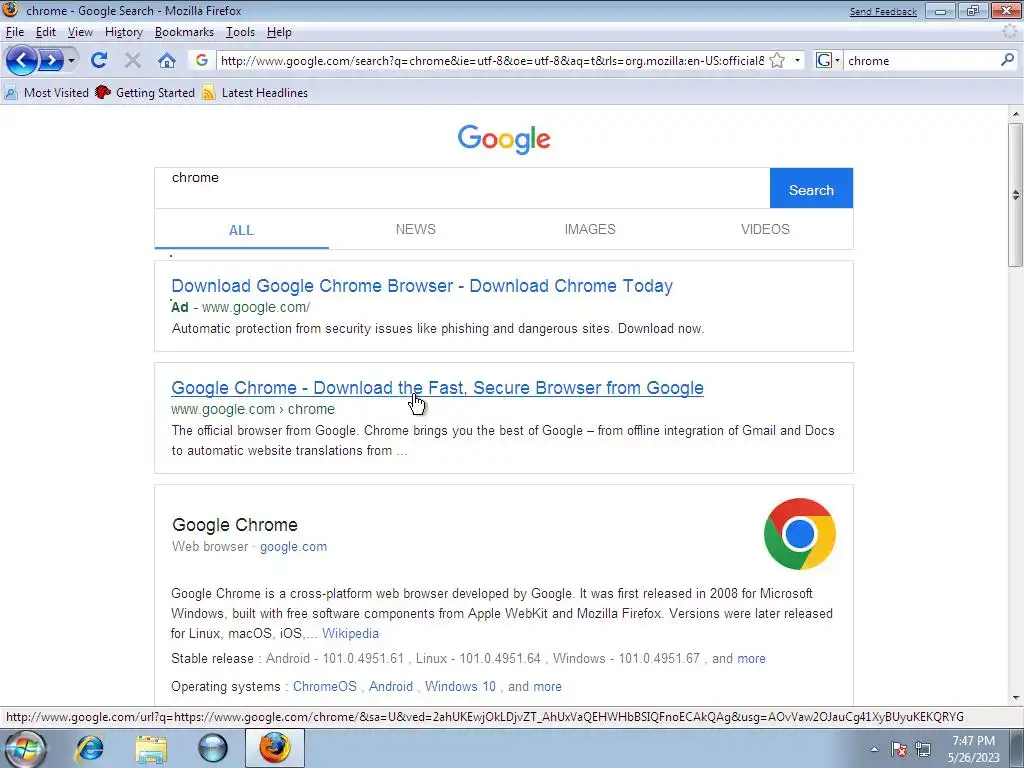This screenshot has width=1024, height=768.
Task: Open the network status tray icon
Action: pyautogui.click(x=923, y=749)
